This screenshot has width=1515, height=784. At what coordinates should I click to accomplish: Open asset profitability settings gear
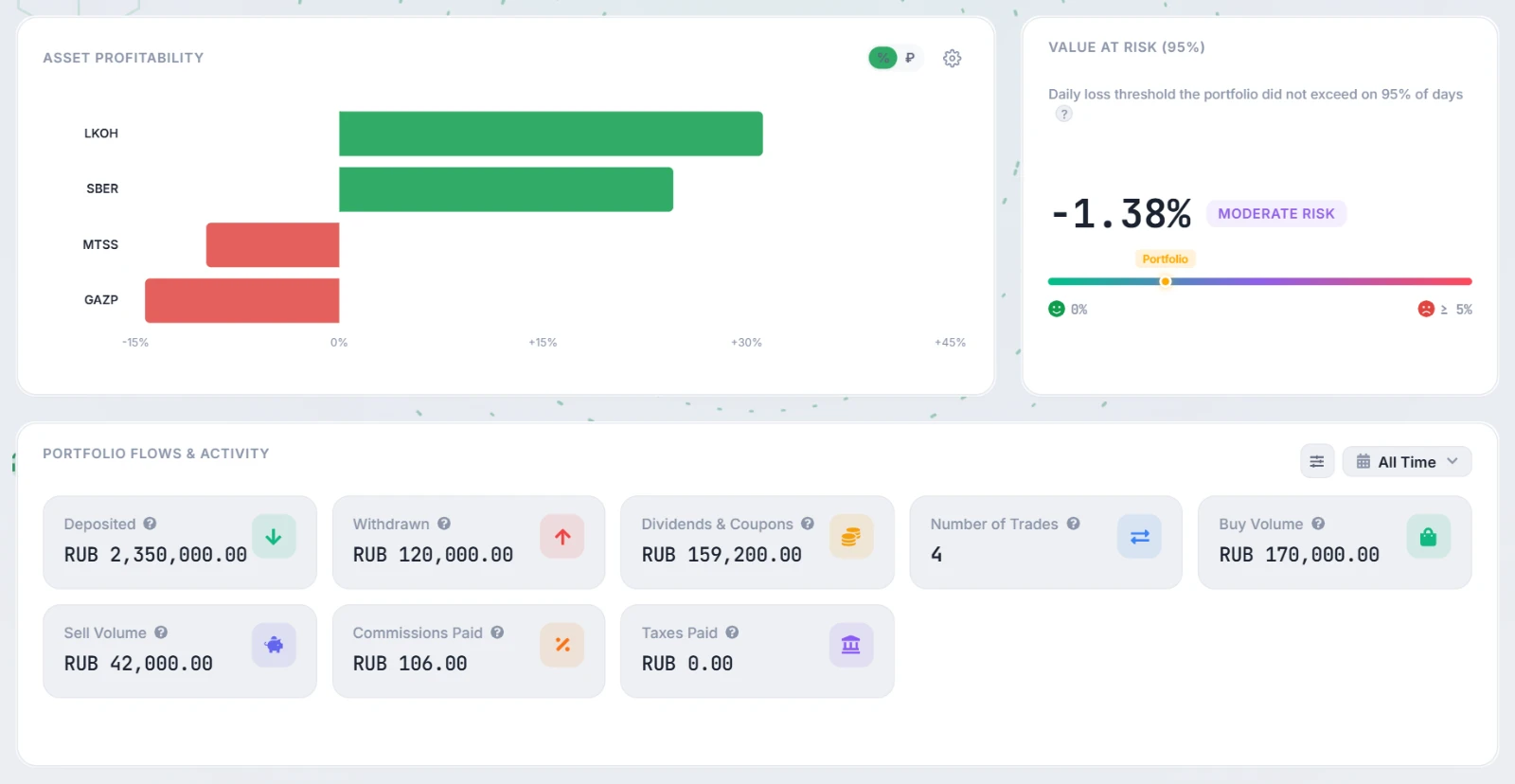[x=952, y=58]
